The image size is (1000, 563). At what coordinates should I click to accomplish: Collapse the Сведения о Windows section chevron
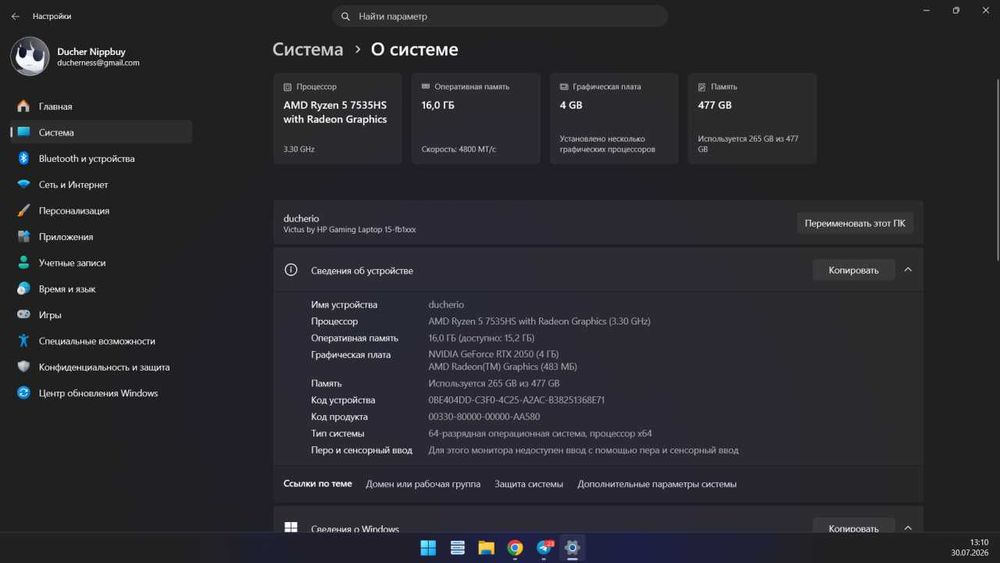908,528
